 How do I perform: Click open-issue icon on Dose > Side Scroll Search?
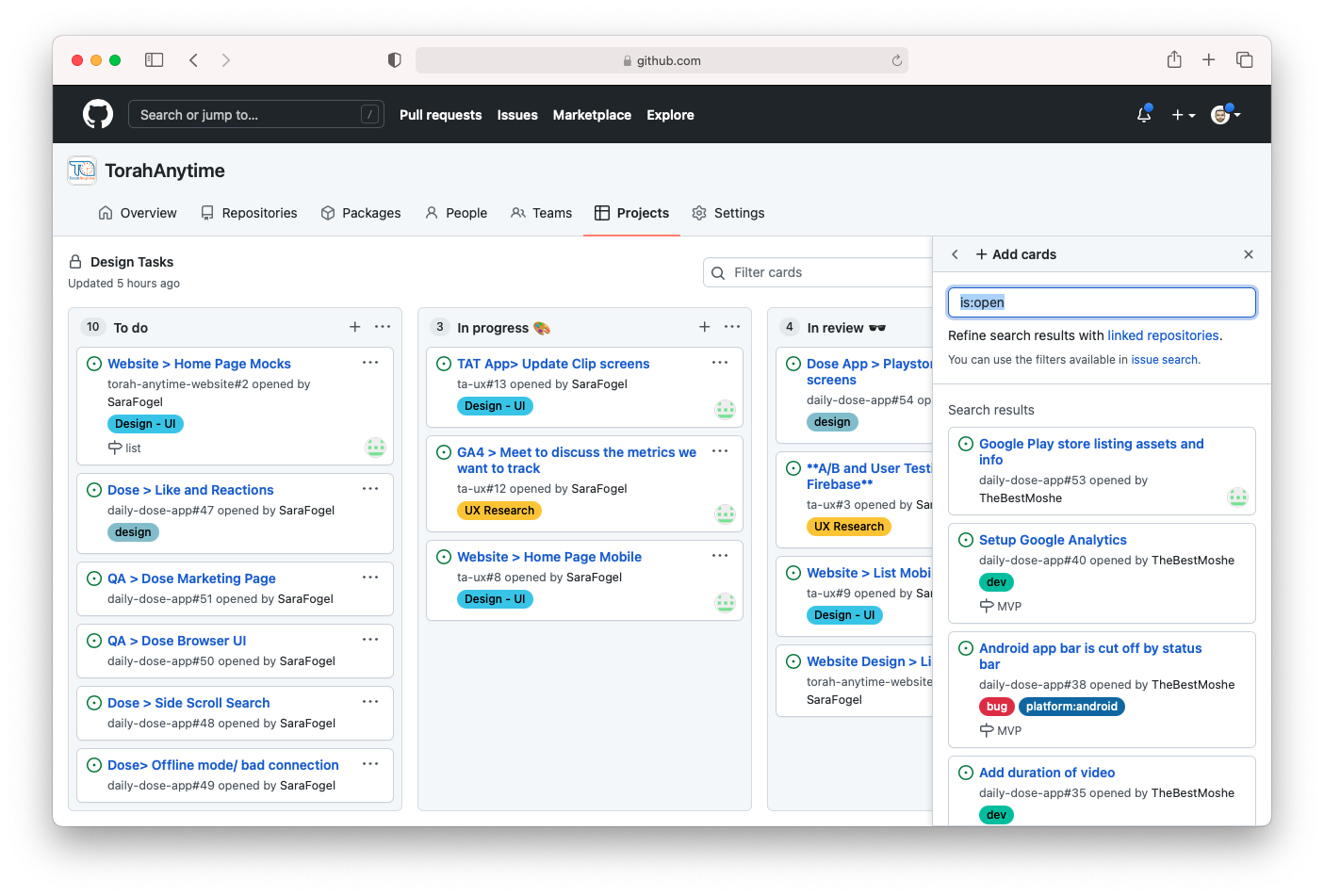coord(94,703)
